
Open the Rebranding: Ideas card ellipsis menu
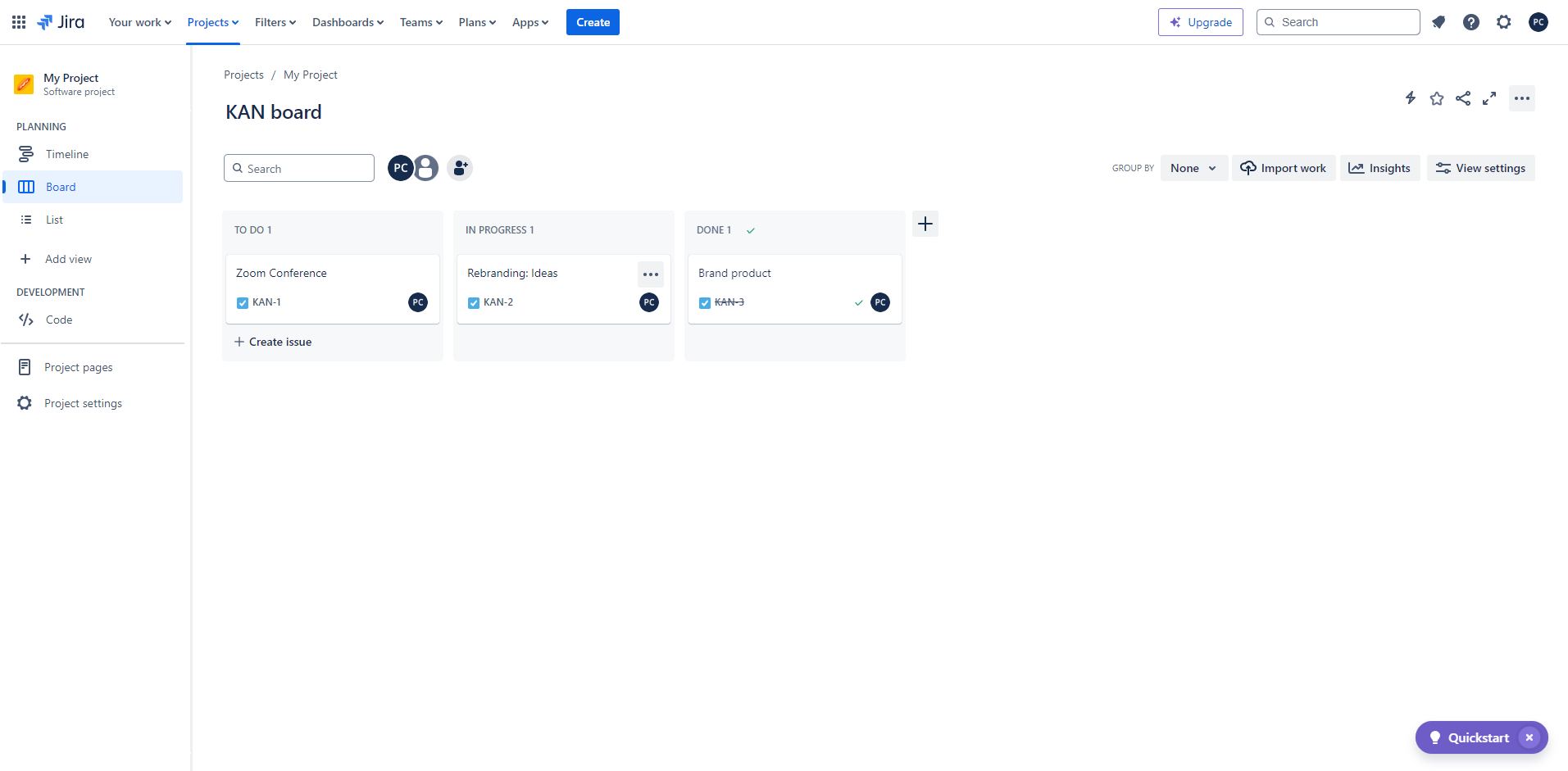point(651,274)
